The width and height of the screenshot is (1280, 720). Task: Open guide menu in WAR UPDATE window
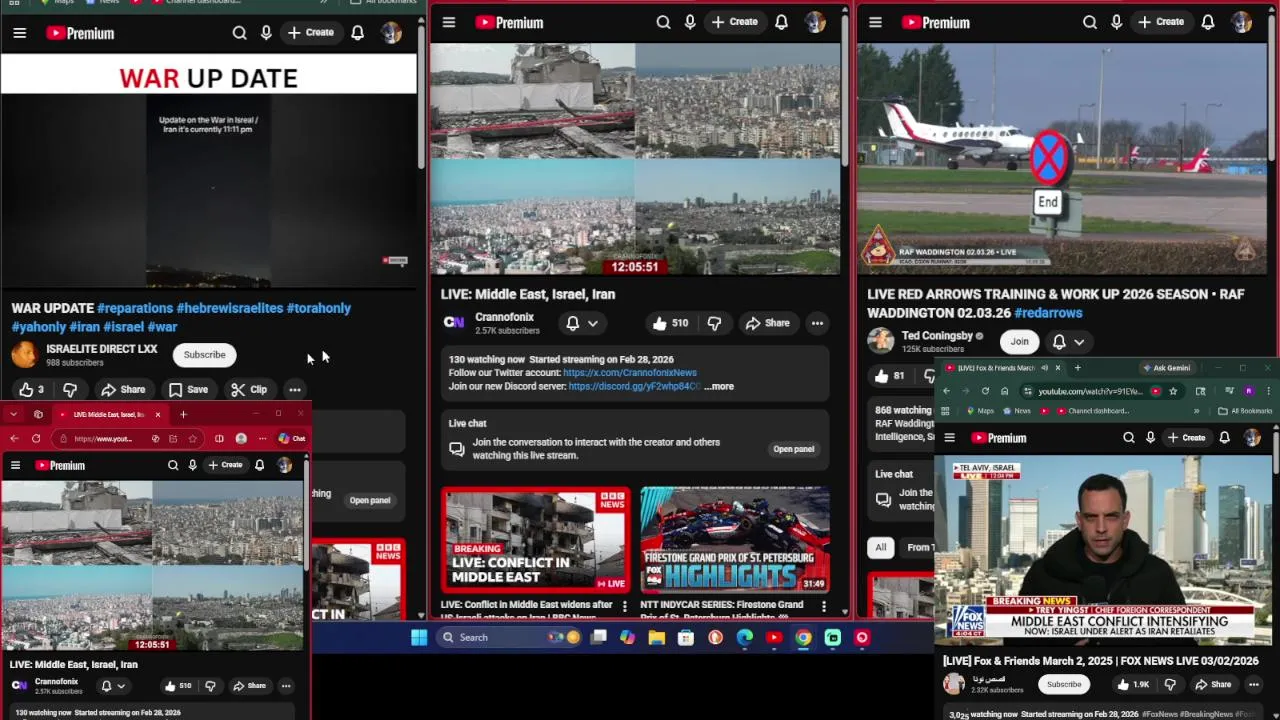coord(19,33)
